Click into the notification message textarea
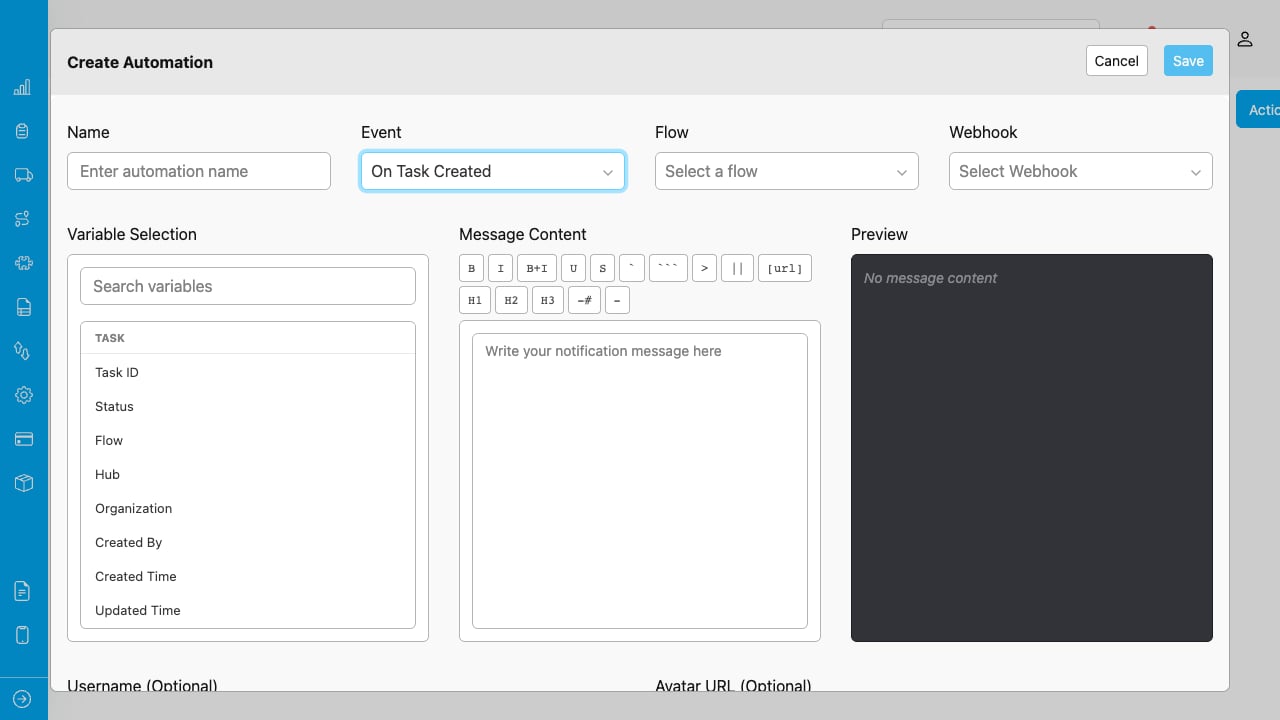The image size is (1280, 720). (x=640, y=481)
